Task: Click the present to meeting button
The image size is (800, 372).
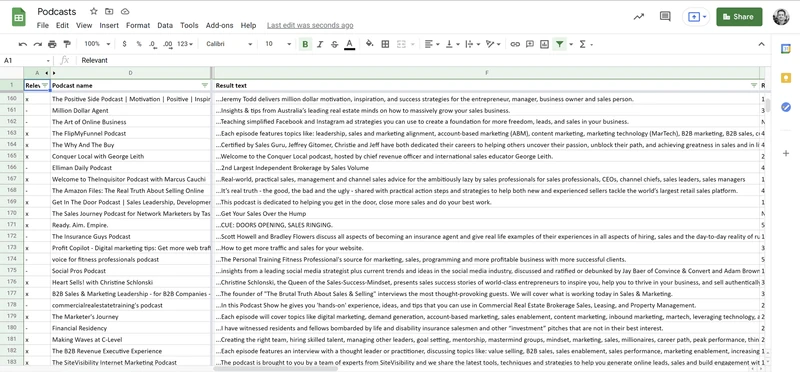Action: point(696,17)
